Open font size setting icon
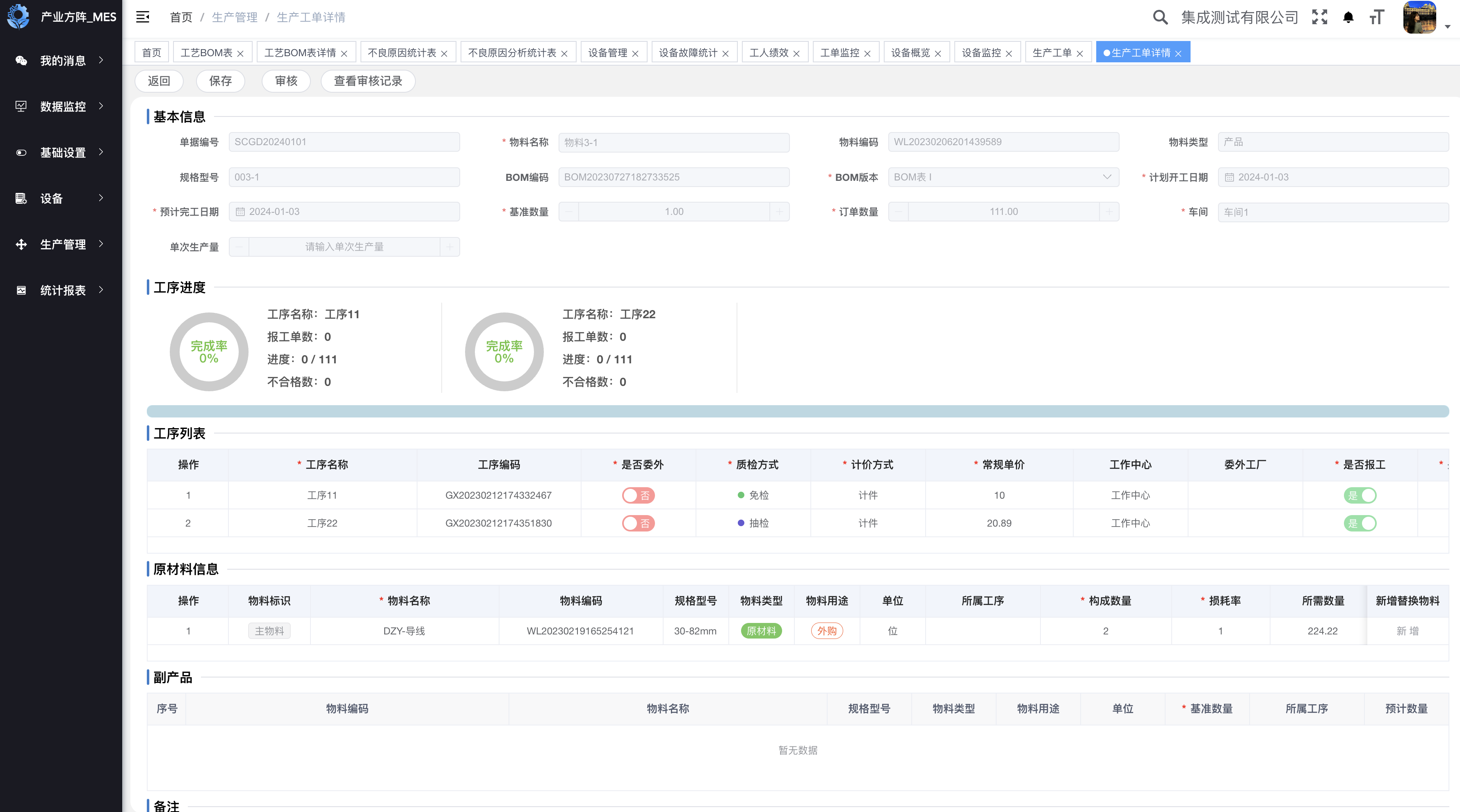 coord(1377,17)
